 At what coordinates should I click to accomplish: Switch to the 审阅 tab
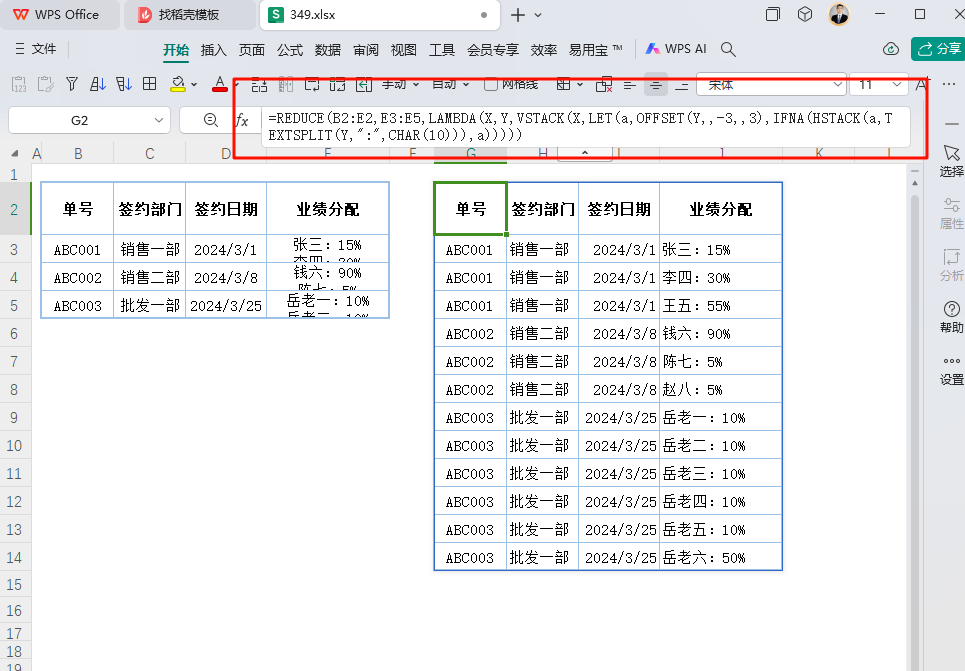tap(366, 50)
